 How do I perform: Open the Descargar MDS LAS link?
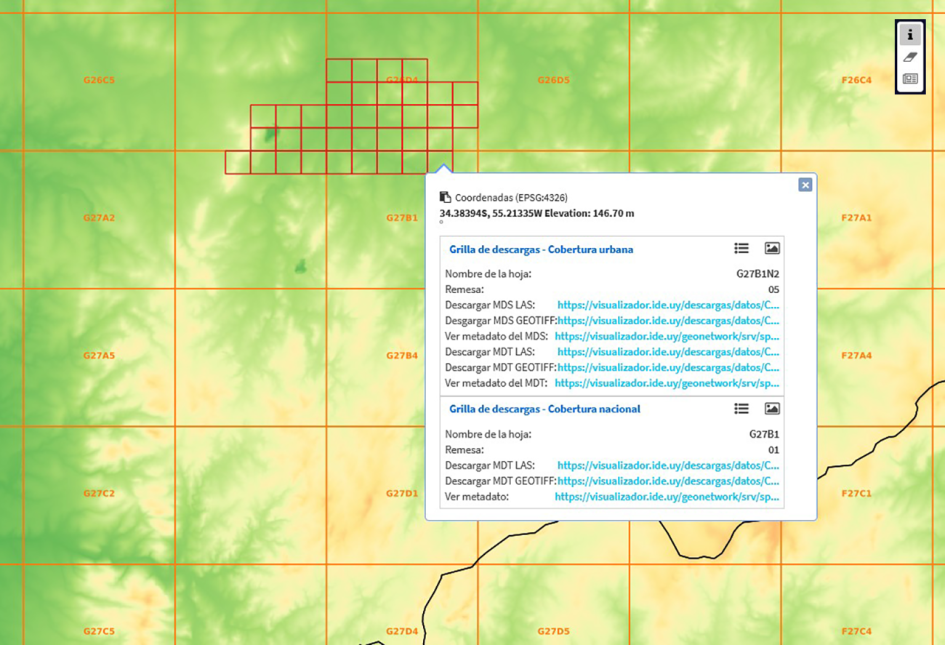tap(668, 305)
